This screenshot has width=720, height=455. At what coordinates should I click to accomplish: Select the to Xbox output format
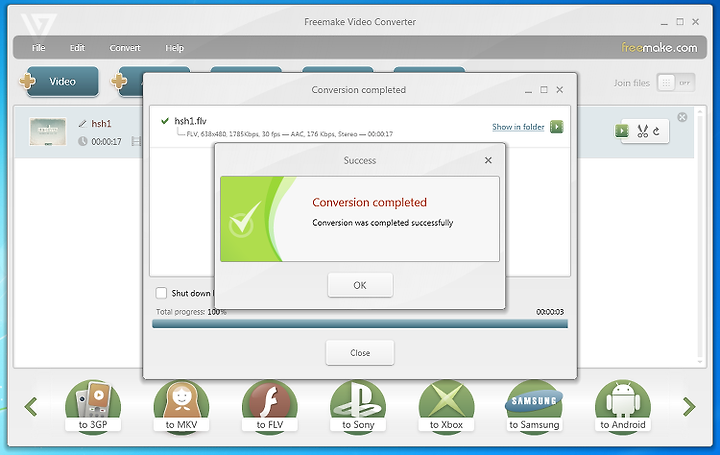pyautogui.click(x=446, y=407)
